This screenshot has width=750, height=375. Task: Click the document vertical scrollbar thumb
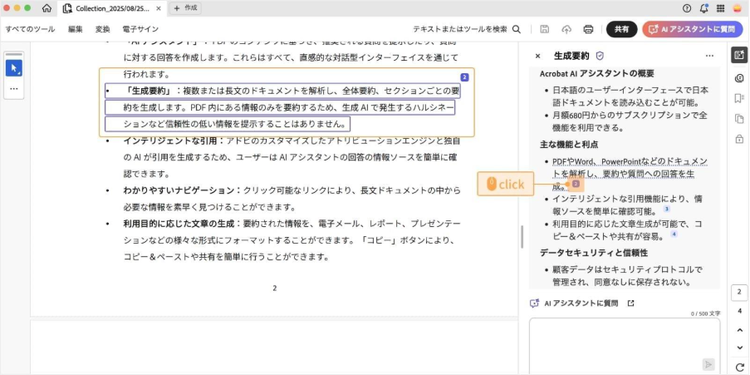(x=522, y=236)
